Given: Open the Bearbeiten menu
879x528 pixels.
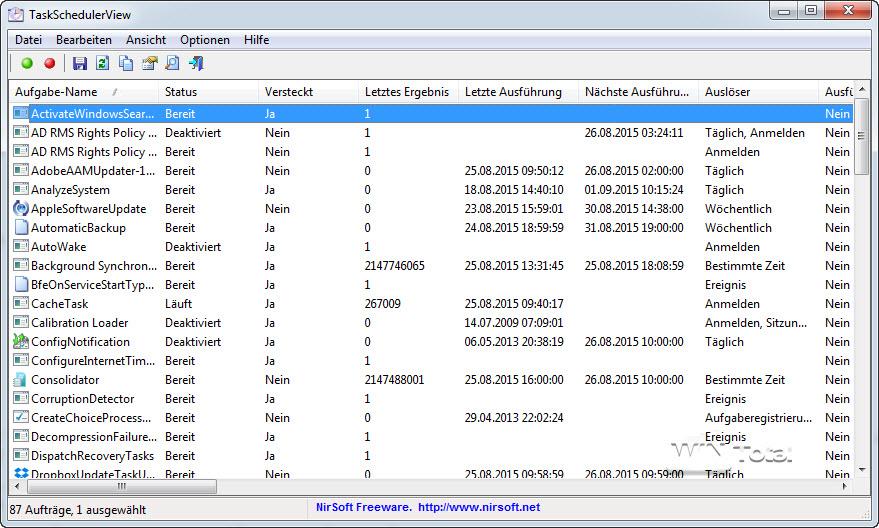Looking at the screenshot, I should pyautogui.click(x=84, y=40).
